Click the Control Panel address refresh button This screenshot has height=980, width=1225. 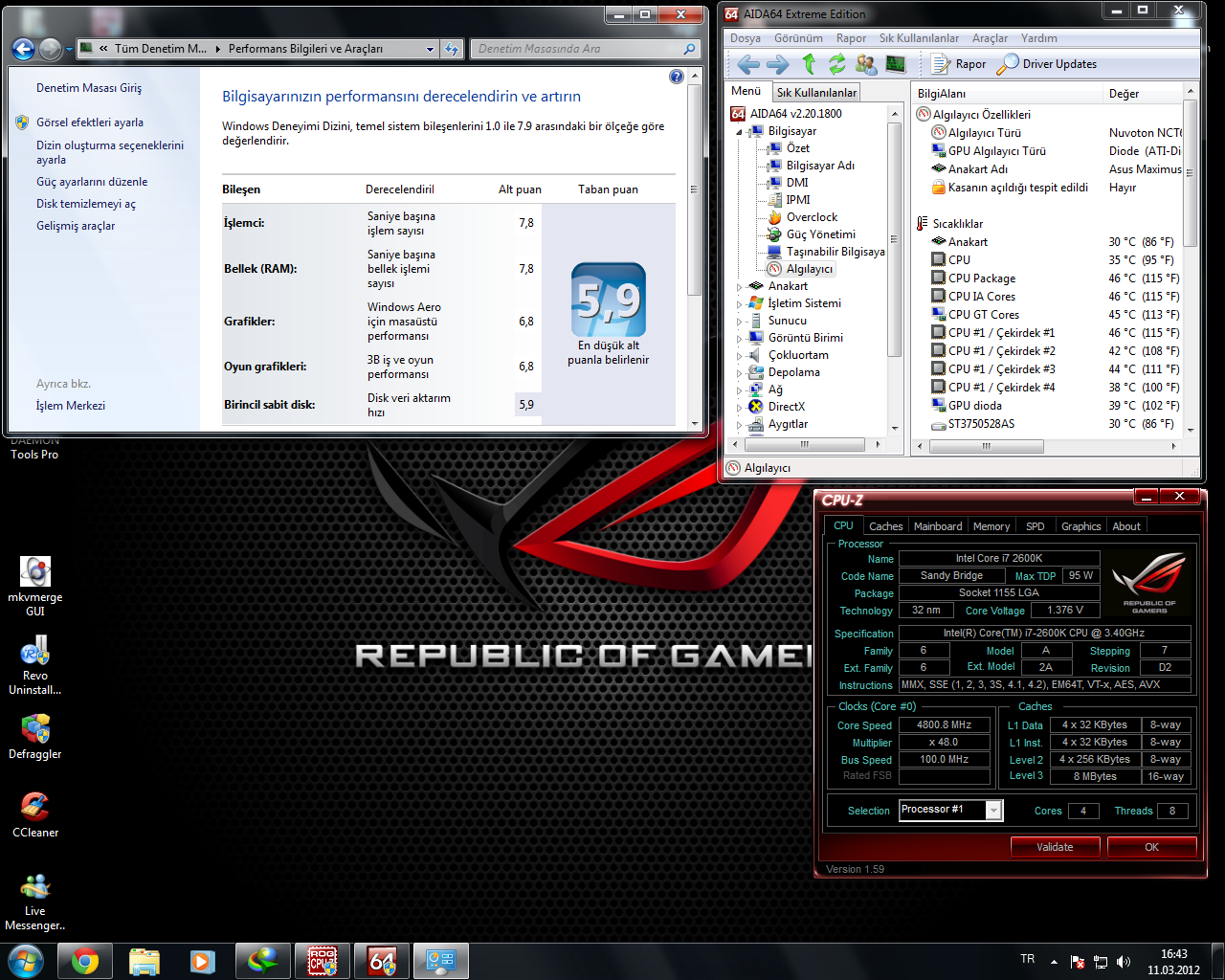click(x=452, y=49)
